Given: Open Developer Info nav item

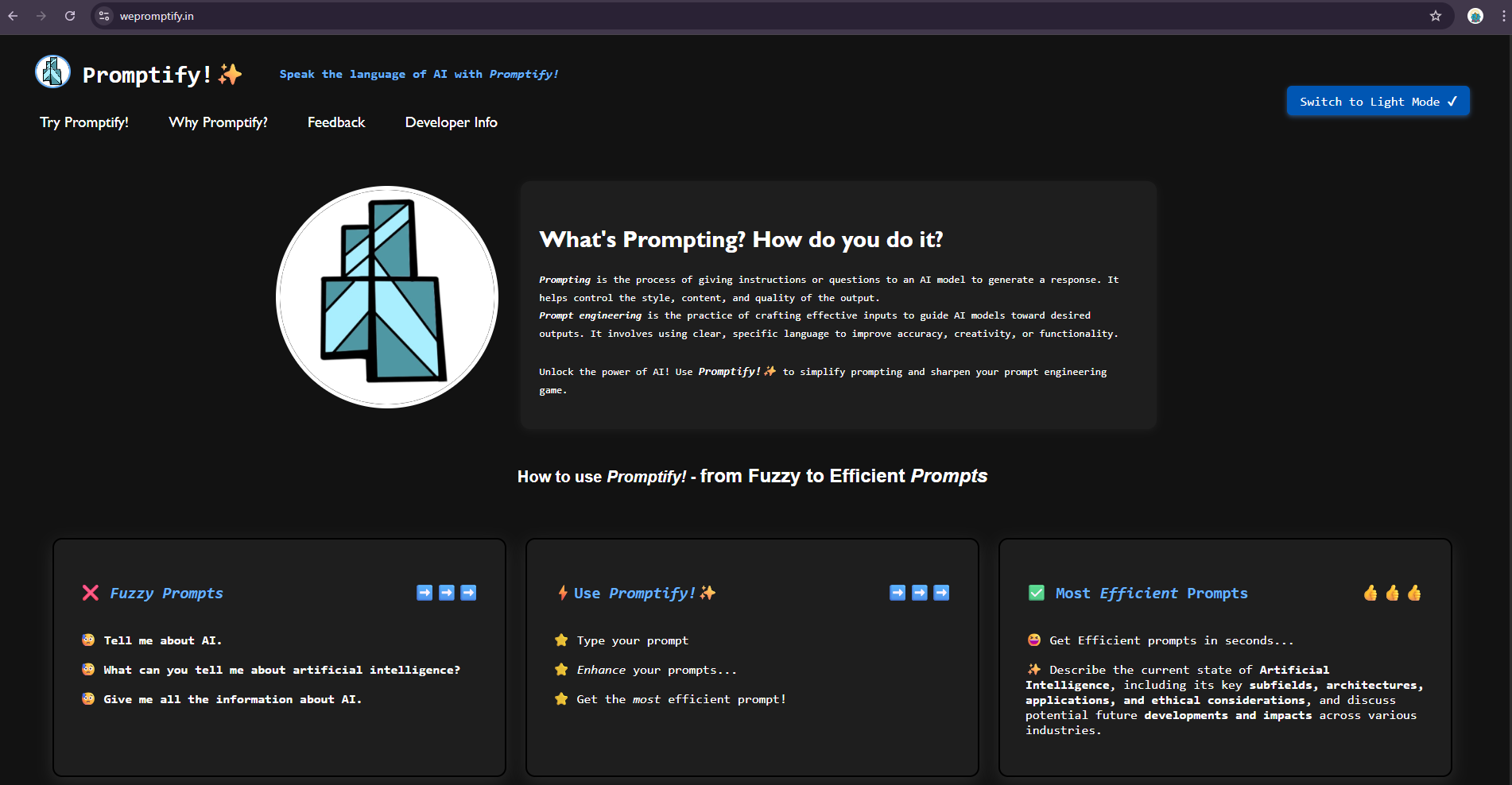Looking at the screenshot, I should (x=452, y=122).
